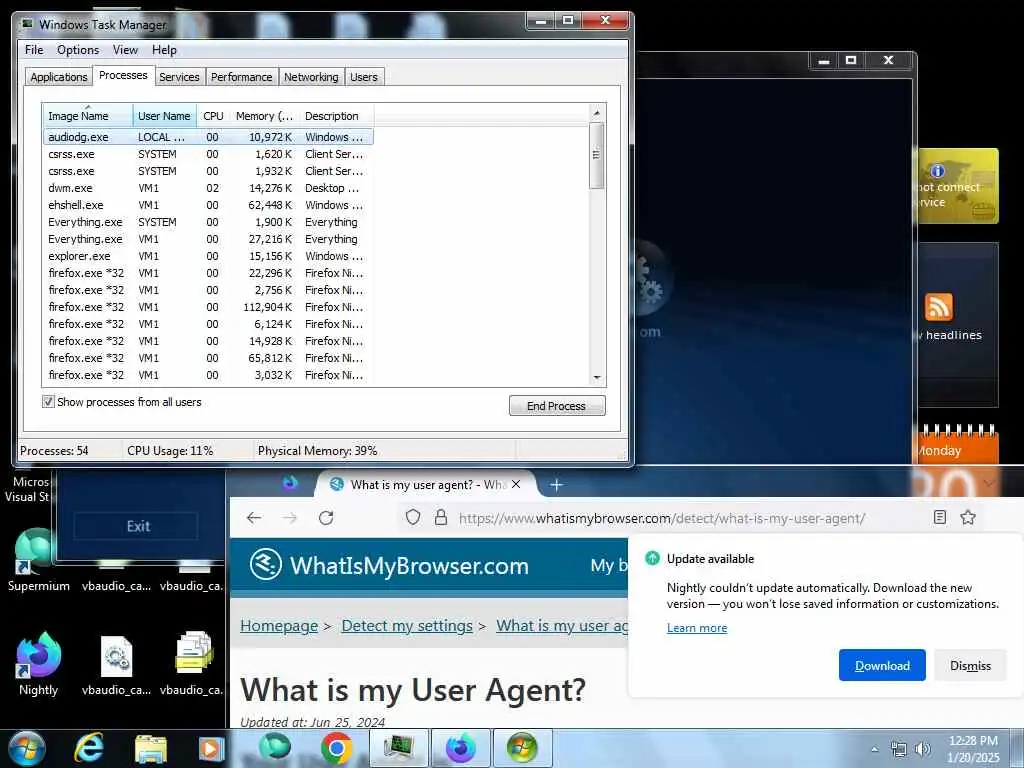Dismiss the update available popup
This screenshot has height=768, width=1024.
[970, 665]
